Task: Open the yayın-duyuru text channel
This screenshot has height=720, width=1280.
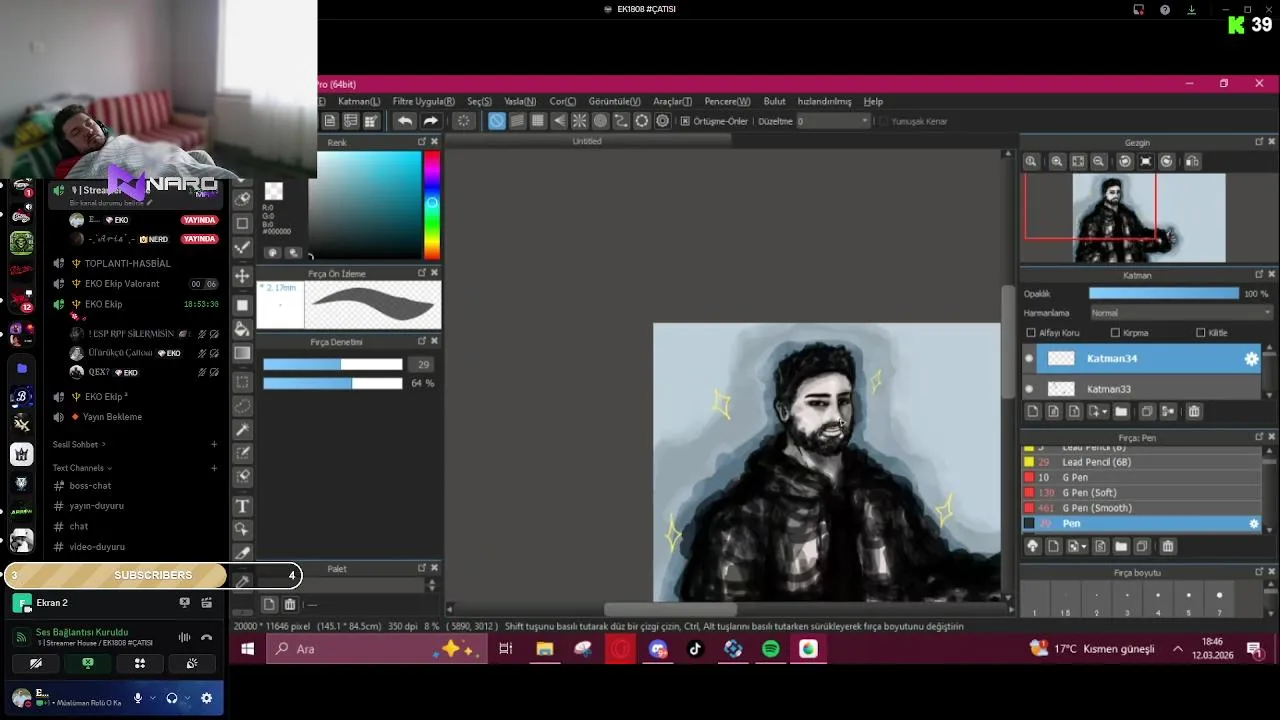Action: [97, 506]
